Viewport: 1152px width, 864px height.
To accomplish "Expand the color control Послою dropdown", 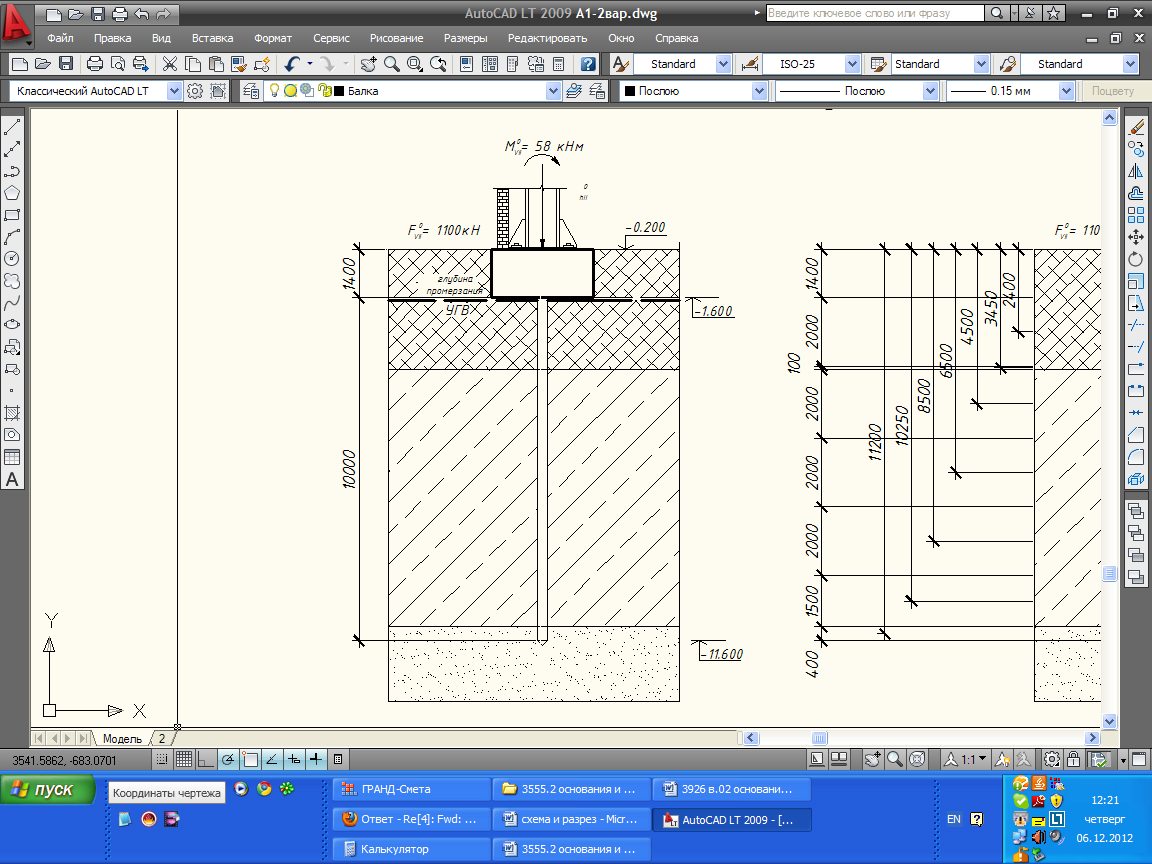I will [759, 91].
